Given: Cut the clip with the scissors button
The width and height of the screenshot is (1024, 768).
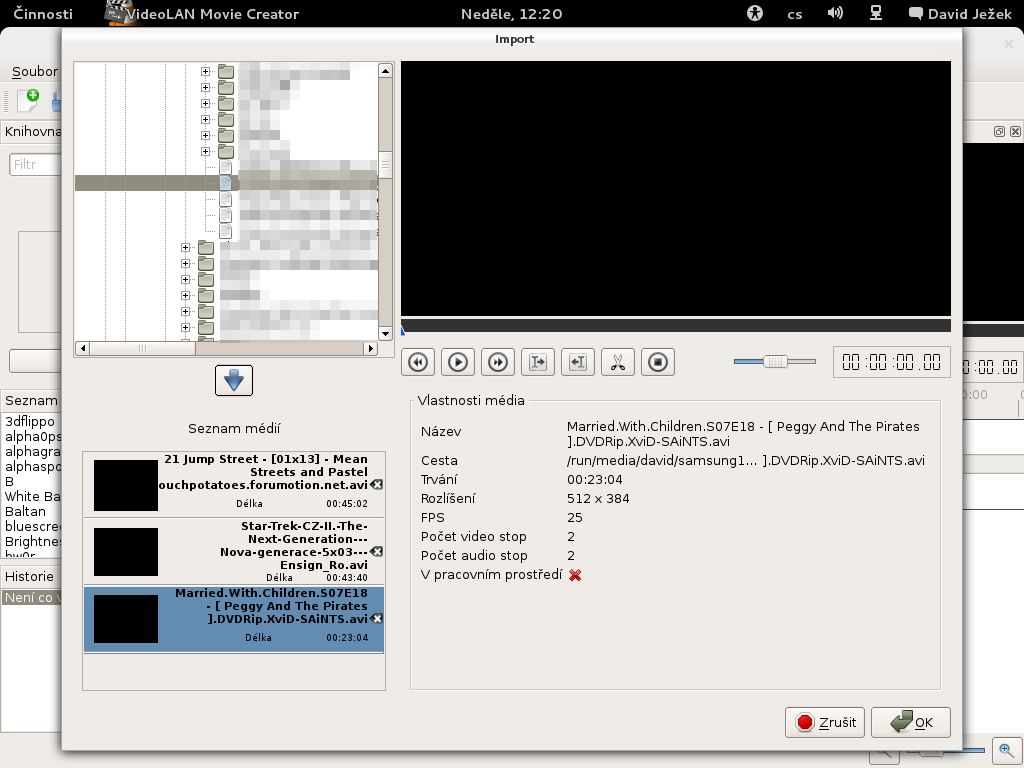Looking at the screenshot, I should [x=618, y=362].
